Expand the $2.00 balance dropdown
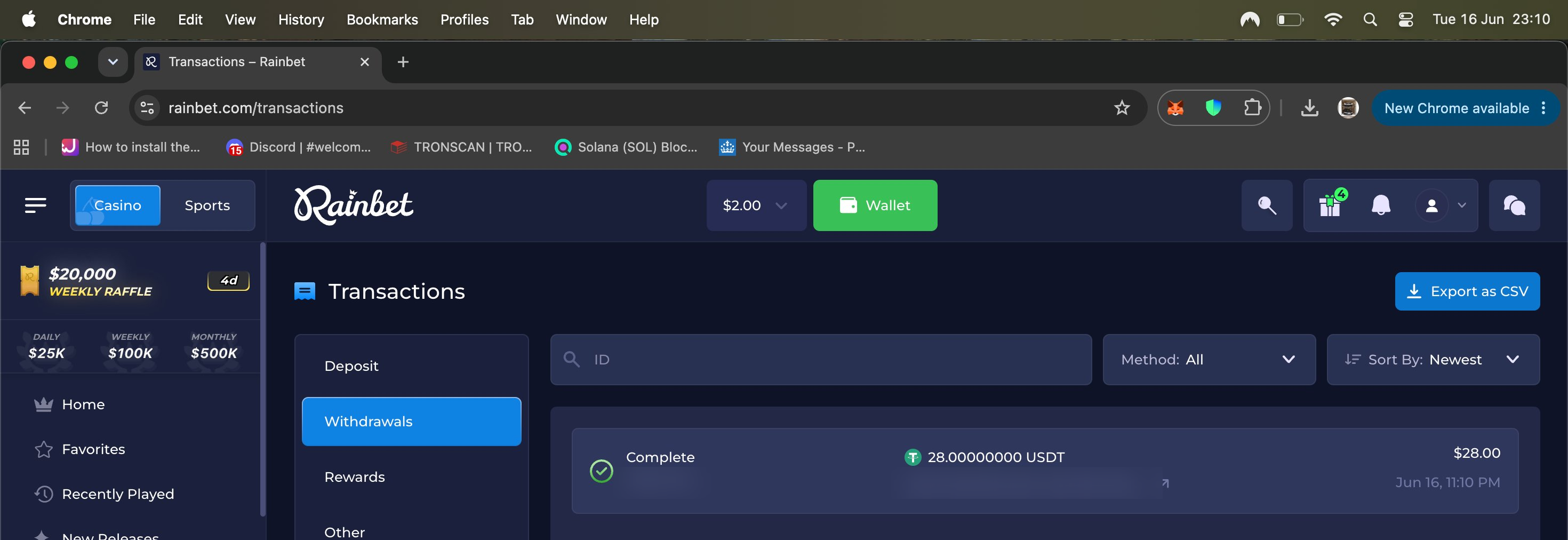The image size is (1568, 540). pyautogui.click(x=756, y=205)
